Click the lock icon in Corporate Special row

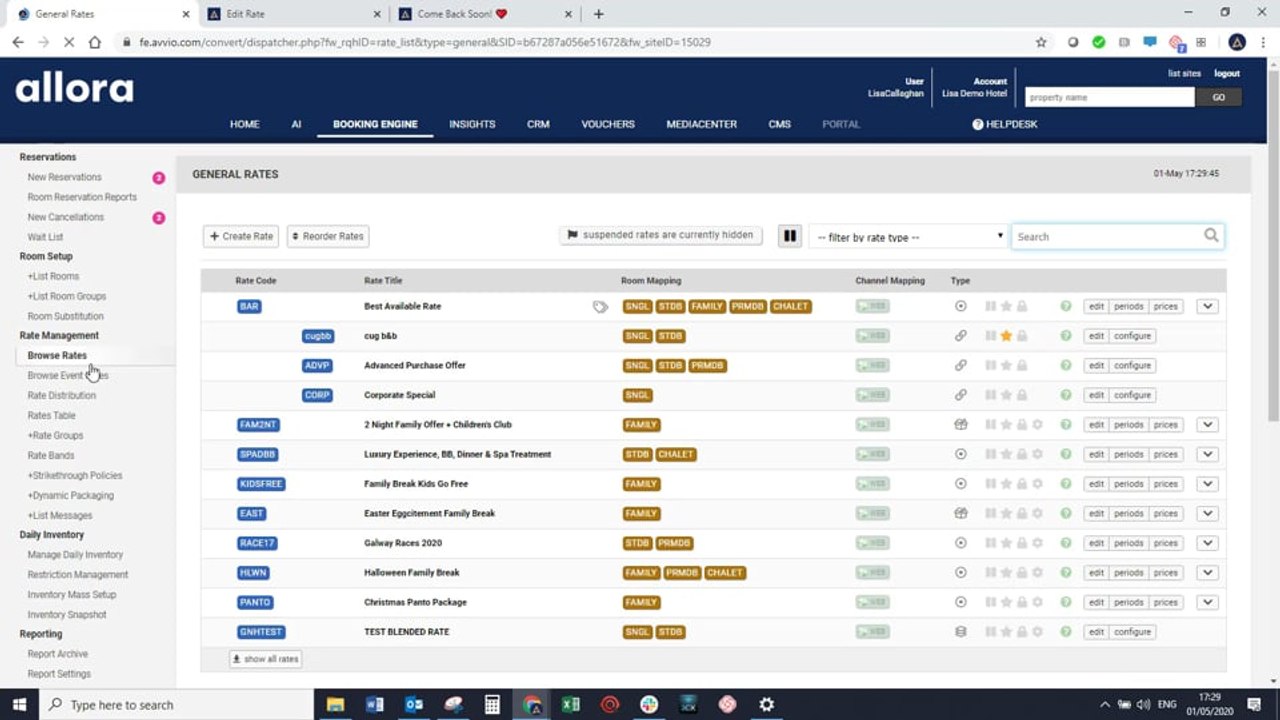coord(1022,395)
